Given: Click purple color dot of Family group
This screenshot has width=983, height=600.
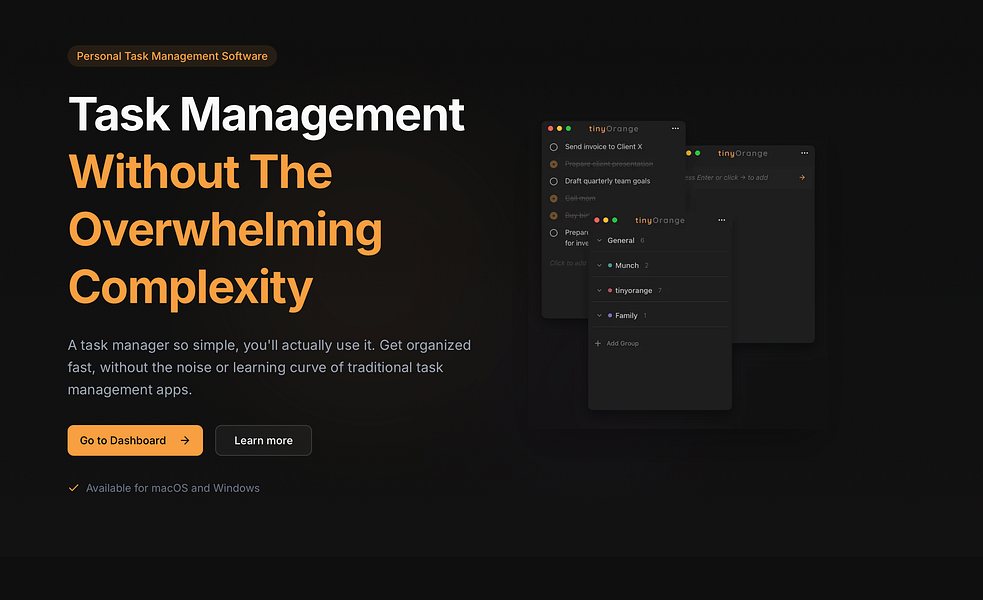Looking at the screenshot, I should [x=610, y=315].
